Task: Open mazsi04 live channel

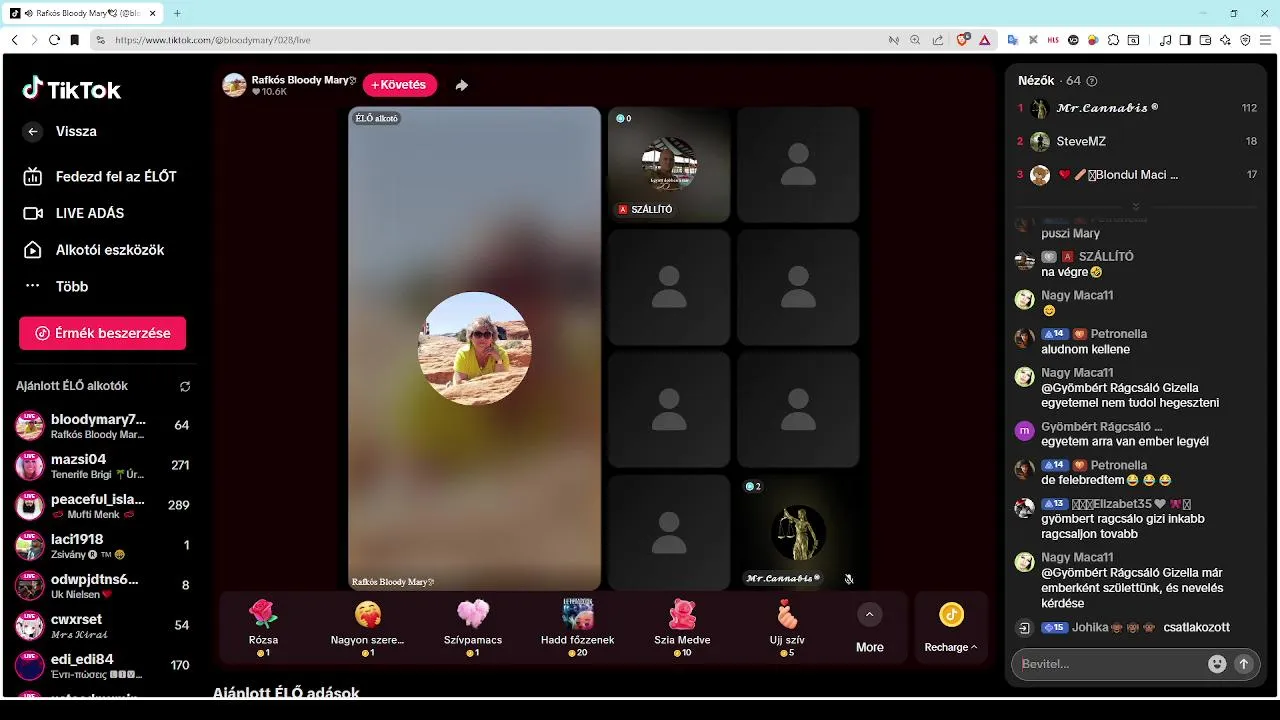Action: coord(103,465)
